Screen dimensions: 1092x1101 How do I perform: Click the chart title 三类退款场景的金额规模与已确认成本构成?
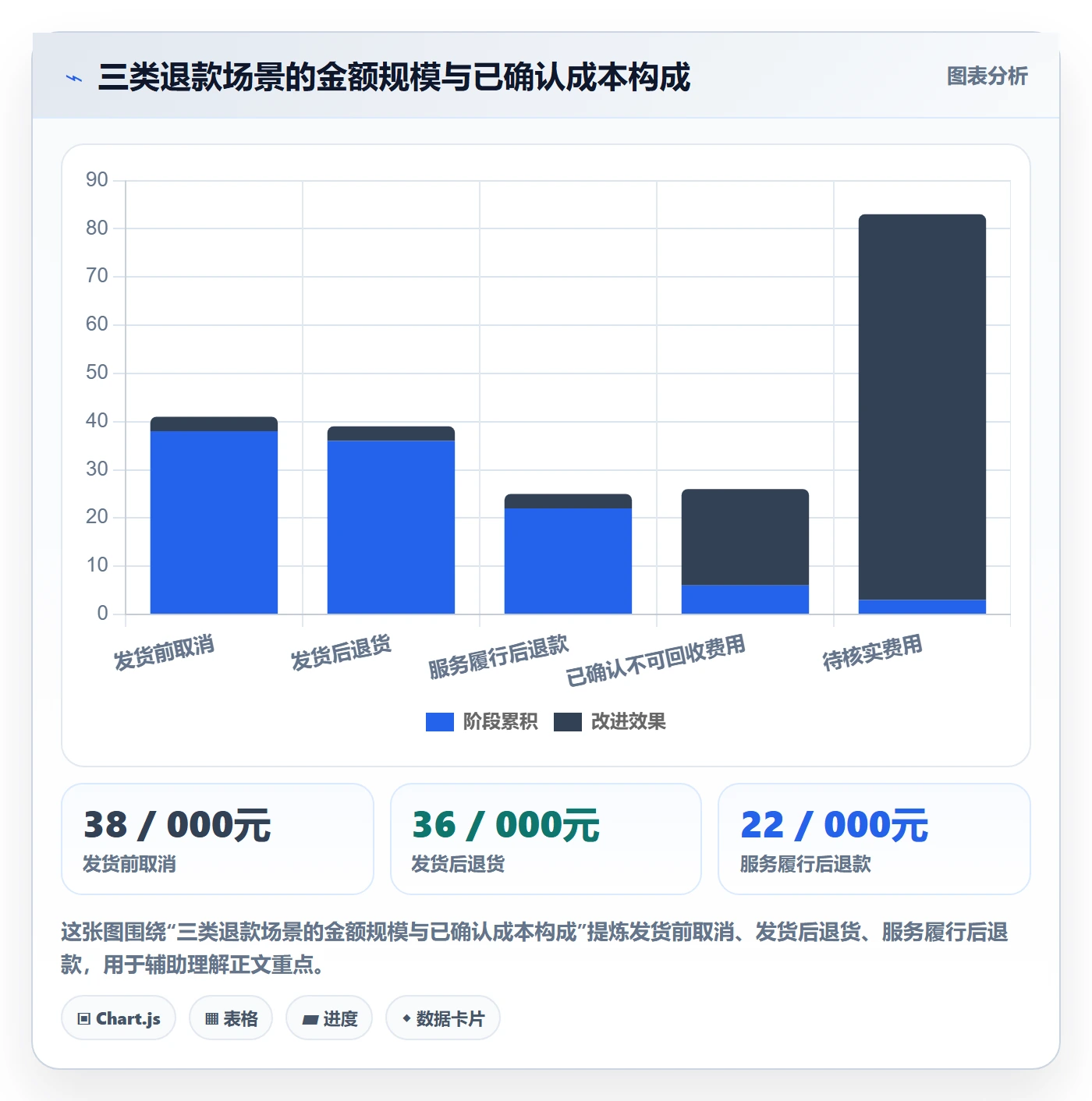394,77
